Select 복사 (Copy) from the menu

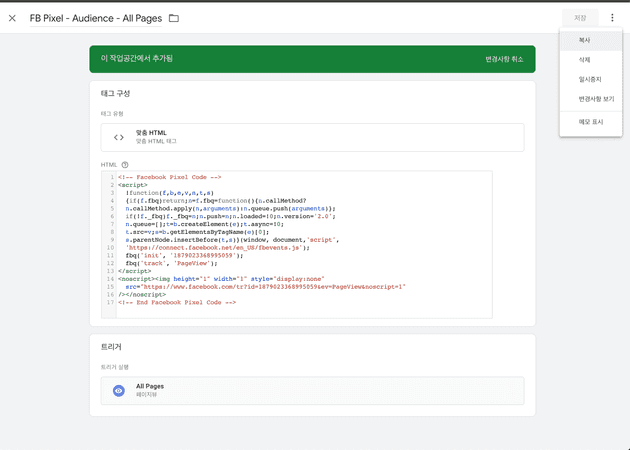pos(584,41)
